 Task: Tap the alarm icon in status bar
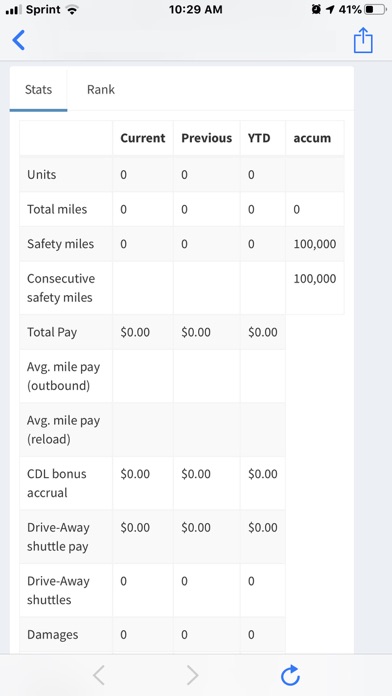[x=316, y=9]
